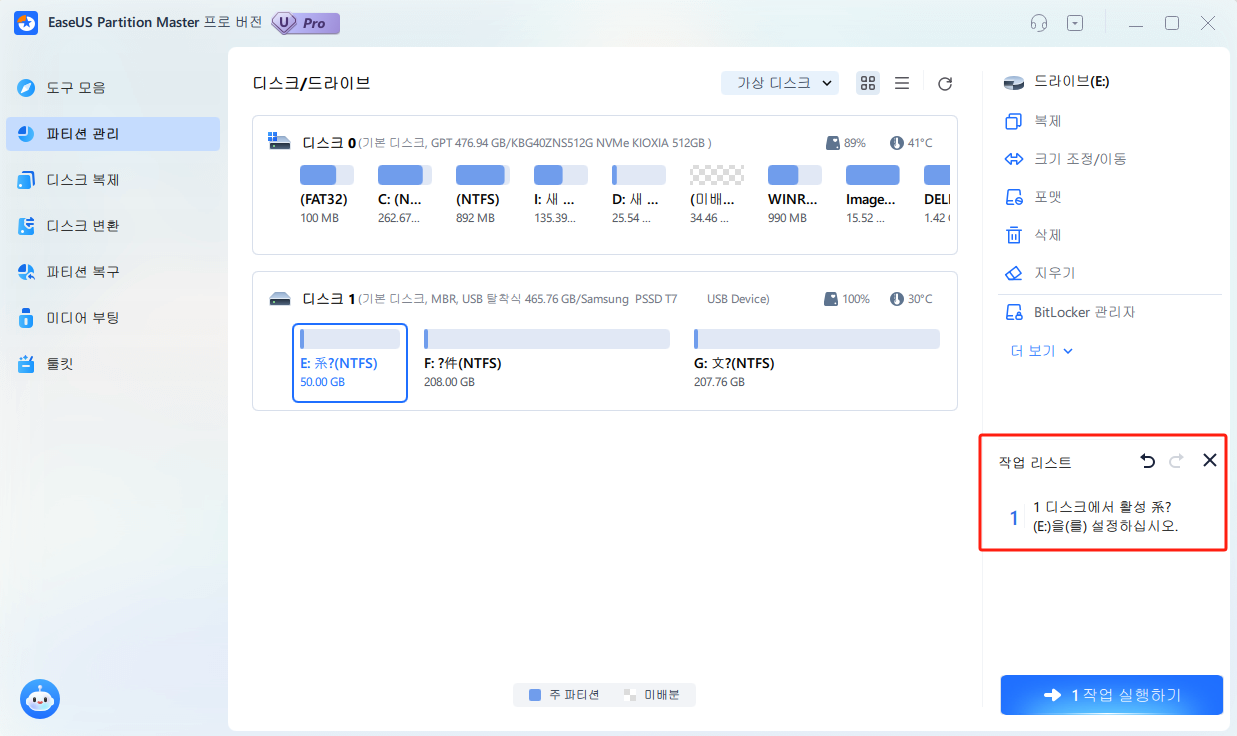
Task: Click the 1 작업 실행하기 button
Action: point(1111,694)
